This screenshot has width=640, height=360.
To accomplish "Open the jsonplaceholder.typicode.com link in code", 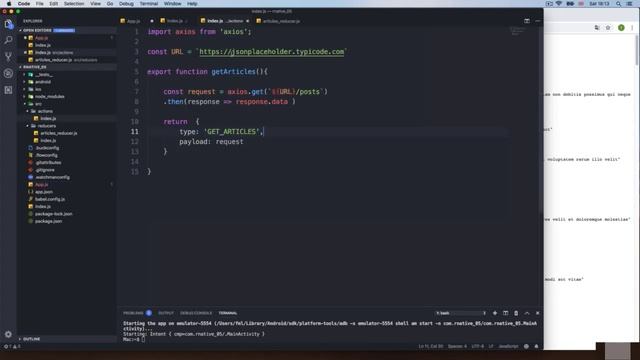I will click(271, 52).
